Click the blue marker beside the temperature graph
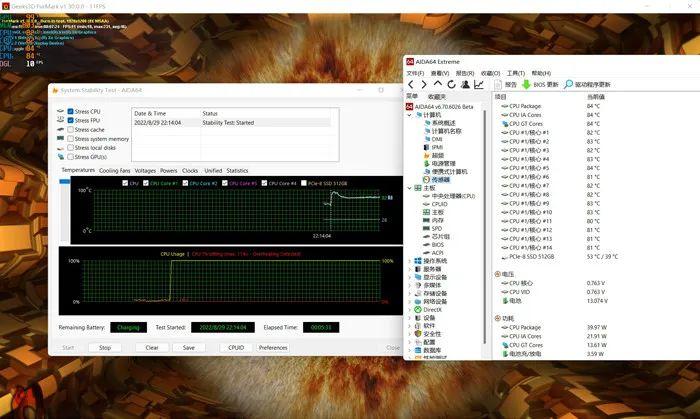The image size is (700, 419). (x=65, y=181)
